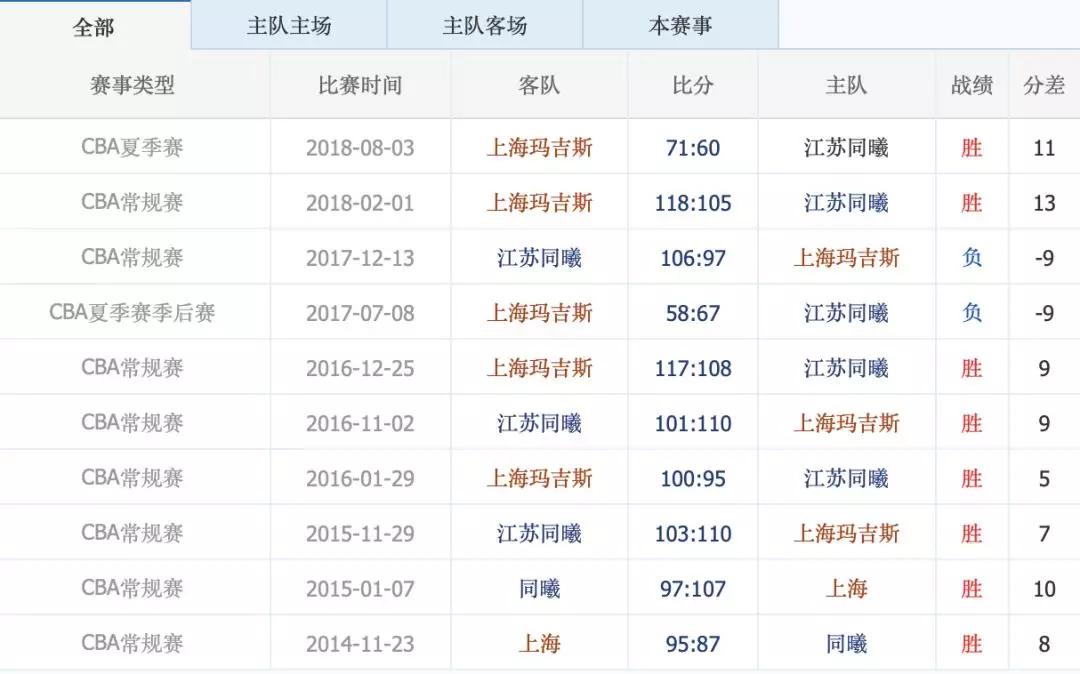Click away team 同曦 in 2015-01-07 row
Image resolution: width=1080 pixels, height=674 pixels.
539,588
